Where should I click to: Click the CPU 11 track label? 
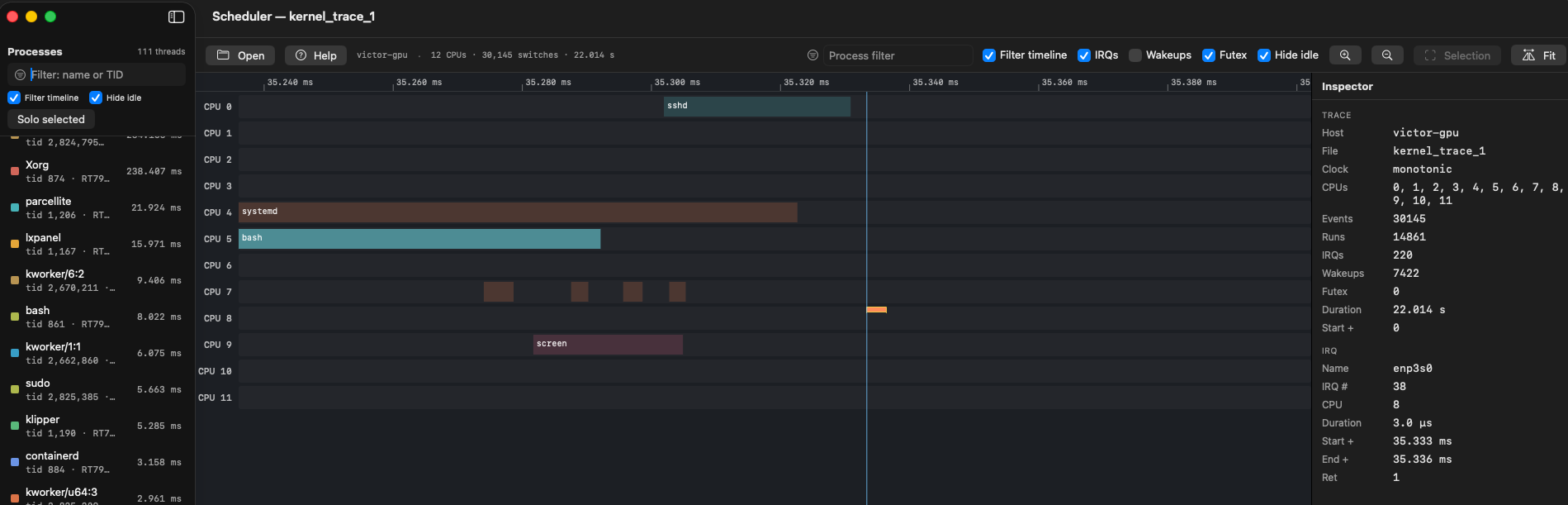[215, 398]
